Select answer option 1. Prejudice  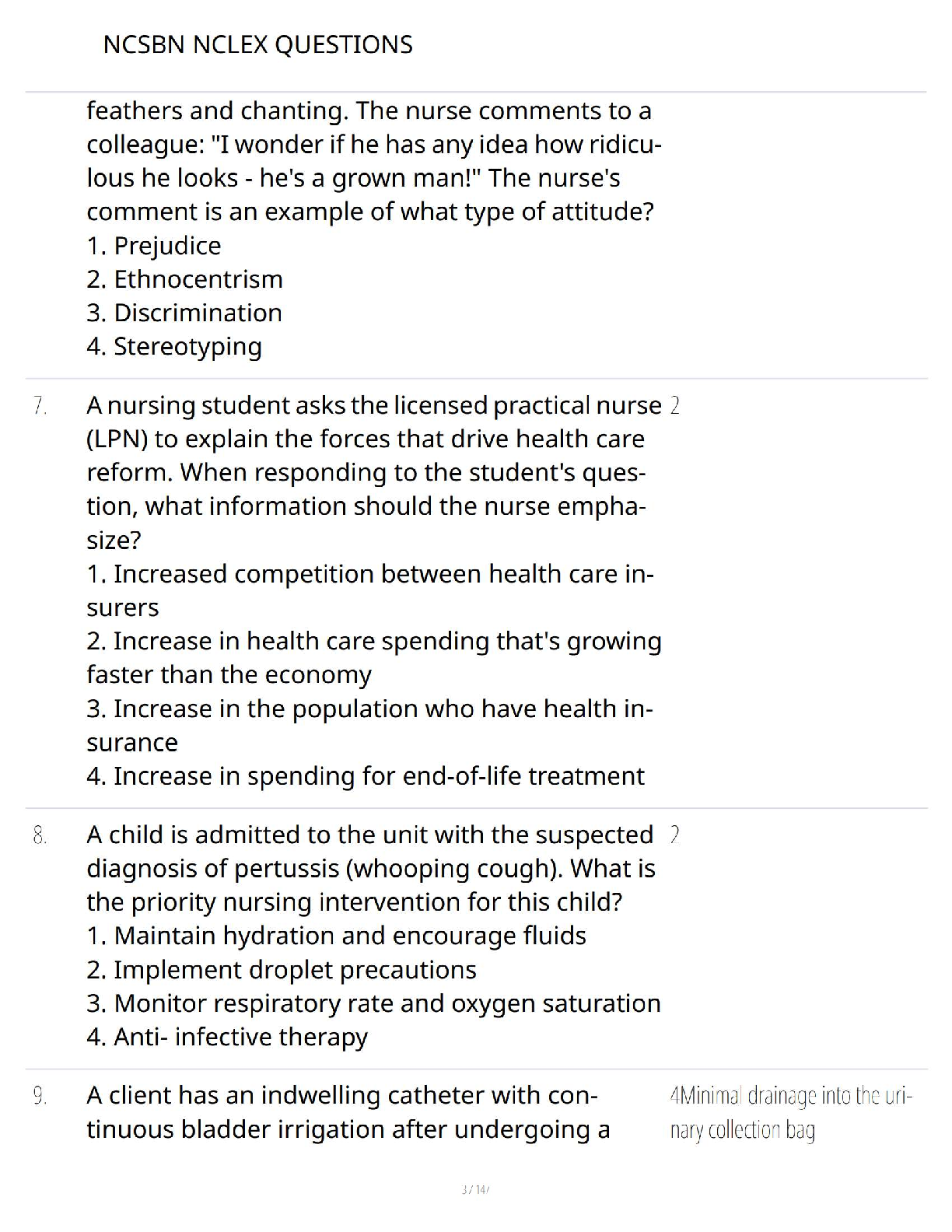tap(154, 246)
